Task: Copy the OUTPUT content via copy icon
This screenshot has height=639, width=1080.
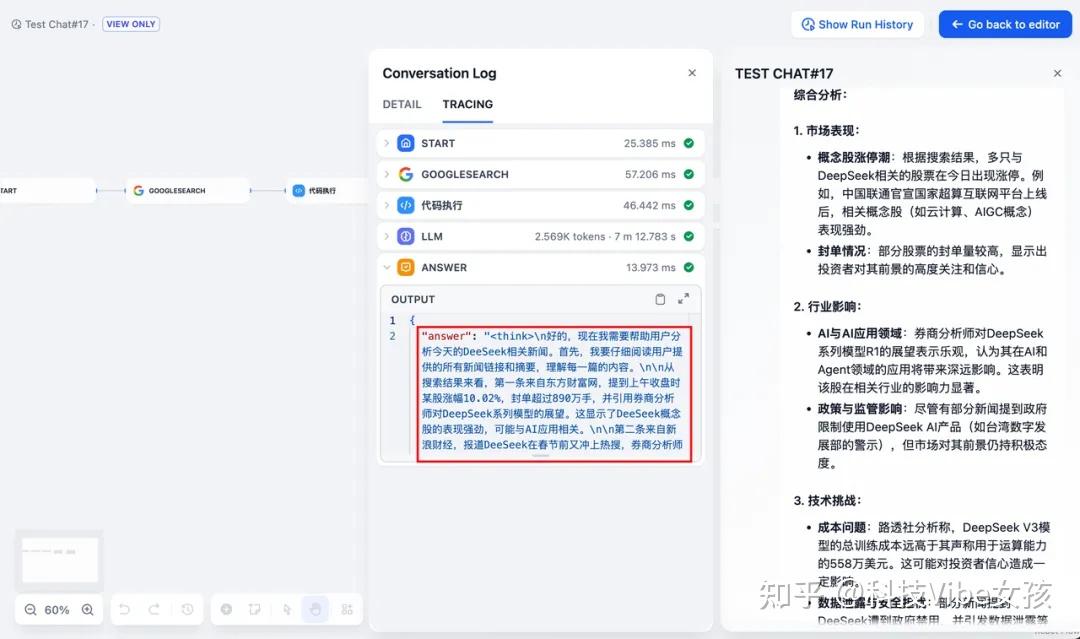Action: (660, 299)
